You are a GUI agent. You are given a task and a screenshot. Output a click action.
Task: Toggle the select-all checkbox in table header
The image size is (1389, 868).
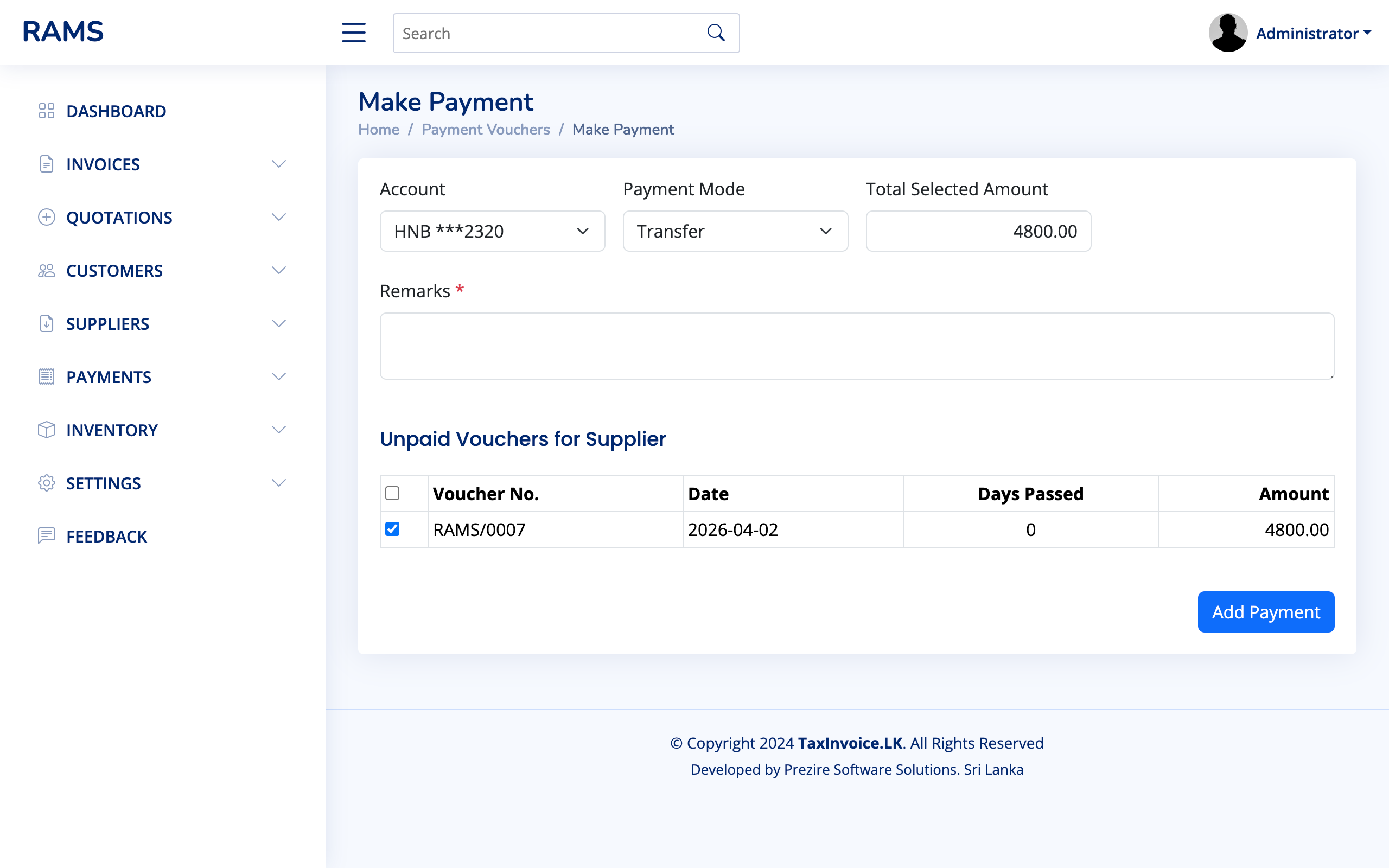393,493
